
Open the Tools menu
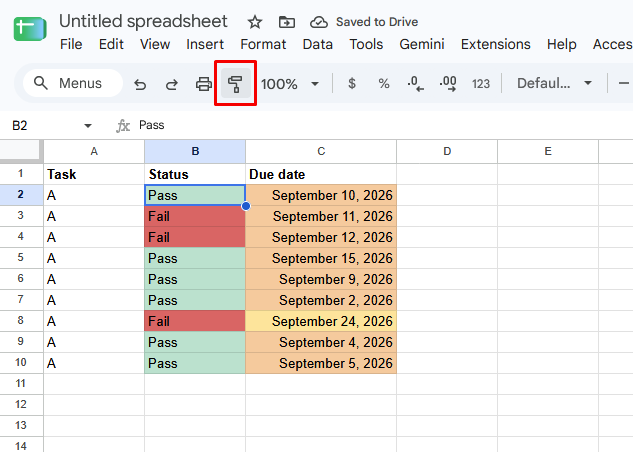[x=366, y=44]
